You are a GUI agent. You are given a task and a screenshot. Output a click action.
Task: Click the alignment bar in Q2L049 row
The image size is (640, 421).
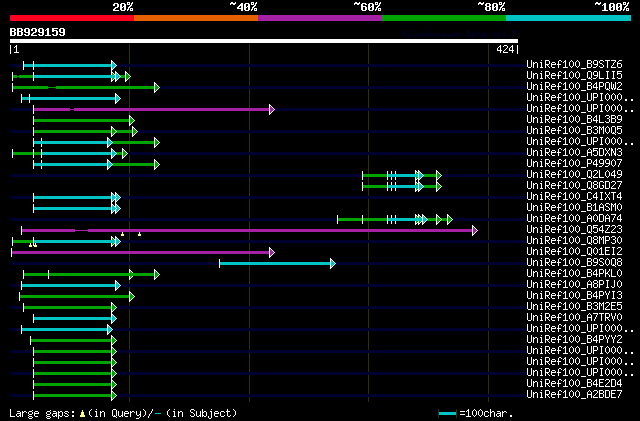[x=402, y=176]
